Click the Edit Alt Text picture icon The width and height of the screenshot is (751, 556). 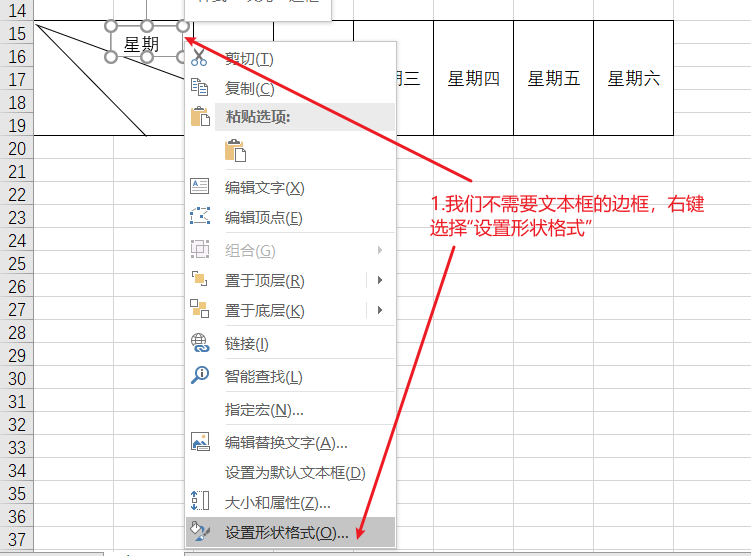[x=200, y=442]
